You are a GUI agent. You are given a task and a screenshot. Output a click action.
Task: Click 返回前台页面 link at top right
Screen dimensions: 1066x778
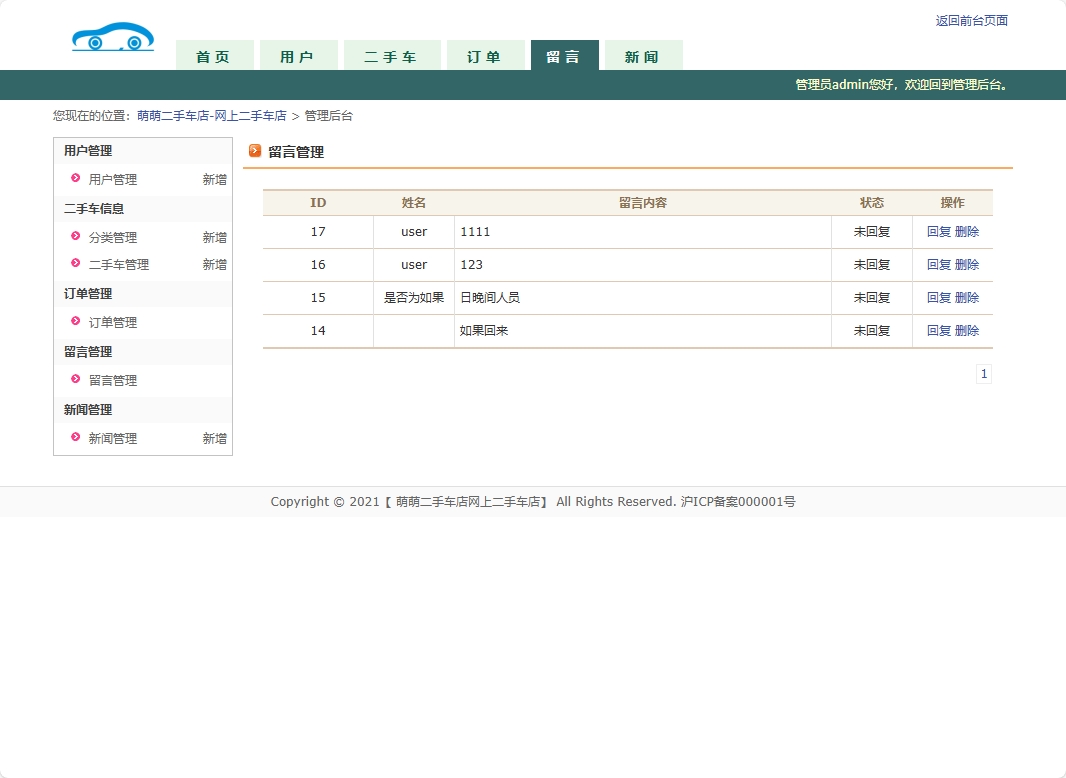[971, 21]
